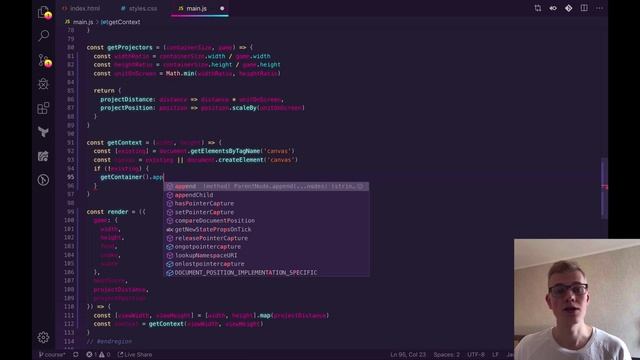
Task: Change indentation via Spaces: 2
Action: click(x=446, y=355)
